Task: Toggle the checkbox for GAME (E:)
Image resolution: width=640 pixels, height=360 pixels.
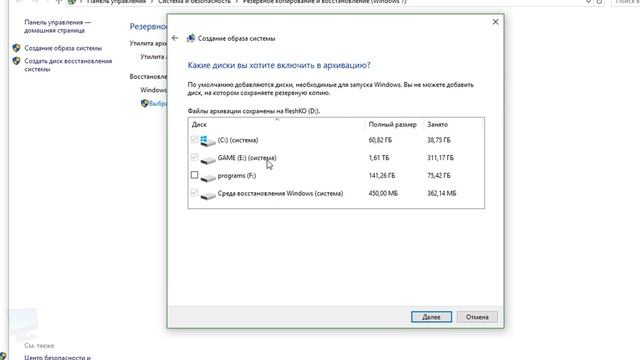Action: (194, 157)
